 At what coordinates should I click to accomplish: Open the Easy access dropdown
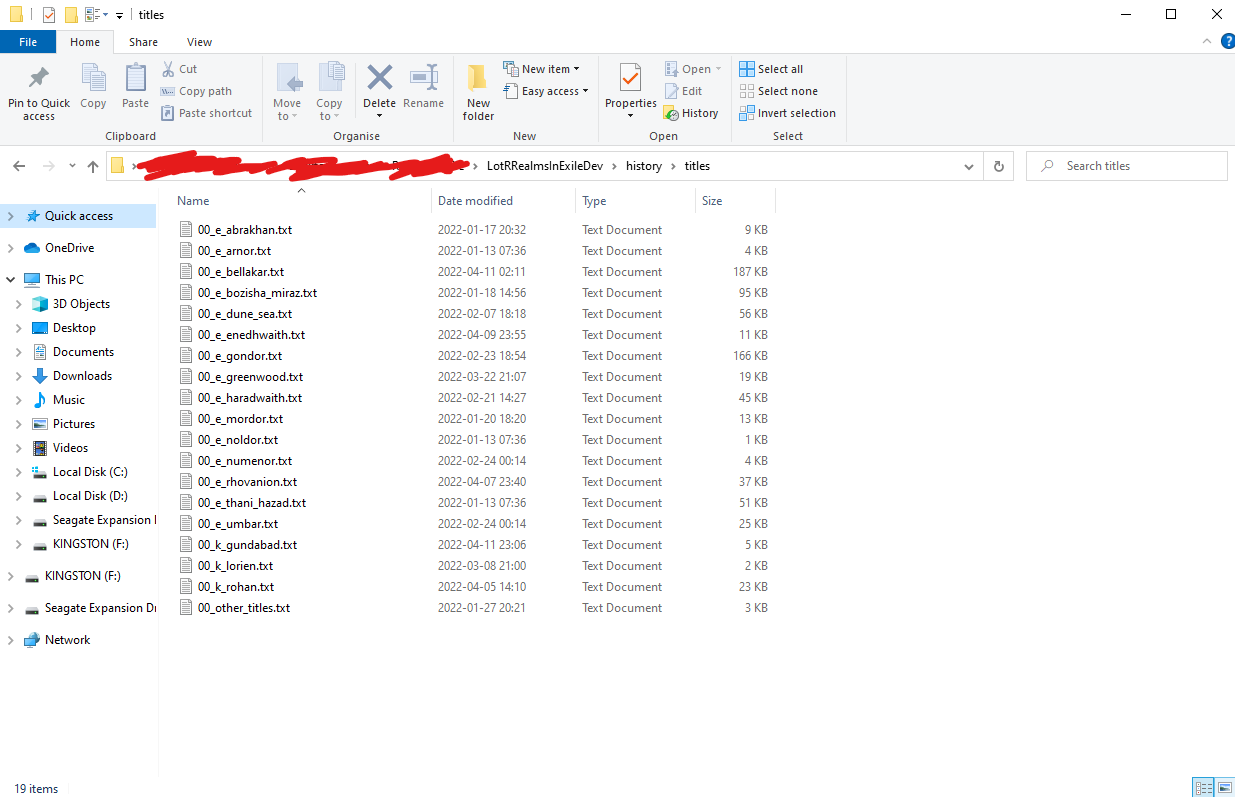(546, 91)
